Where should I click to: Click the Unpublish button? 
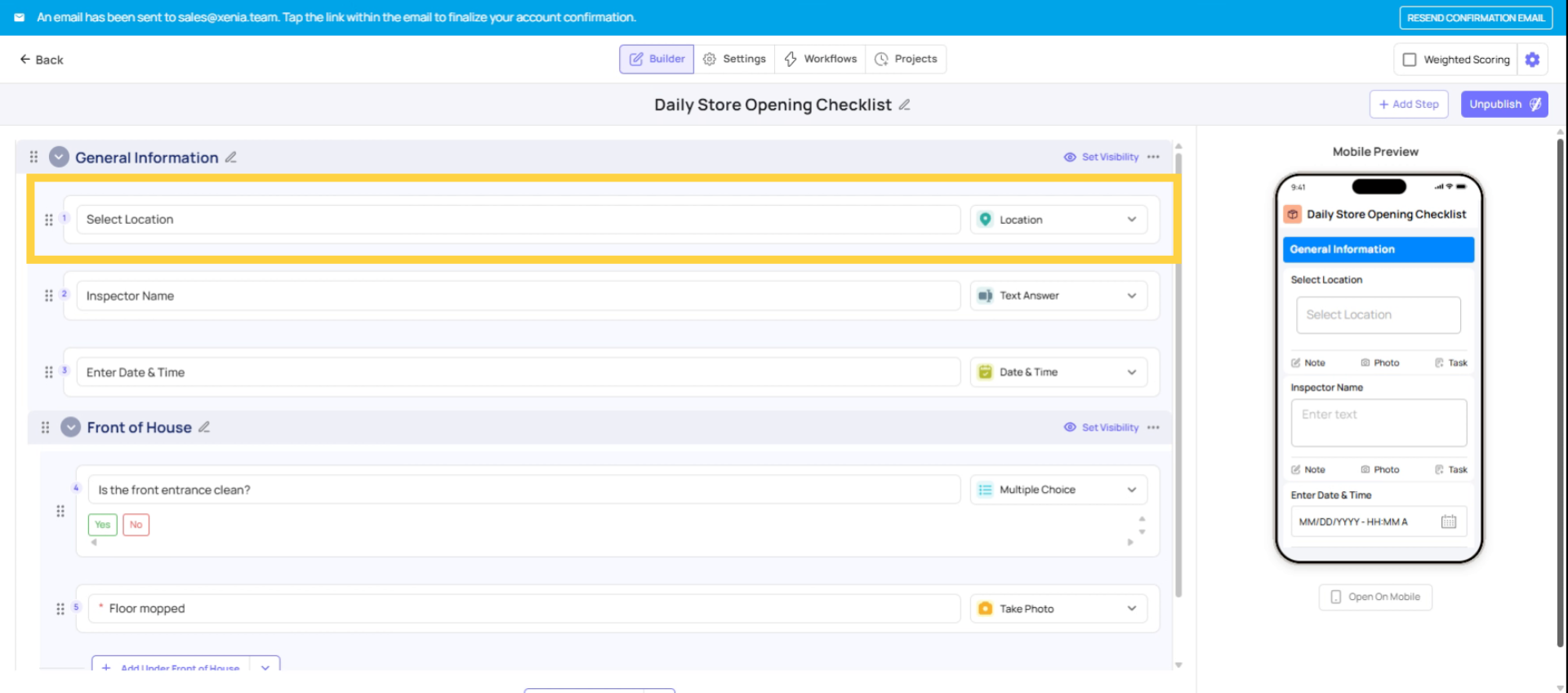[1504, 104]
